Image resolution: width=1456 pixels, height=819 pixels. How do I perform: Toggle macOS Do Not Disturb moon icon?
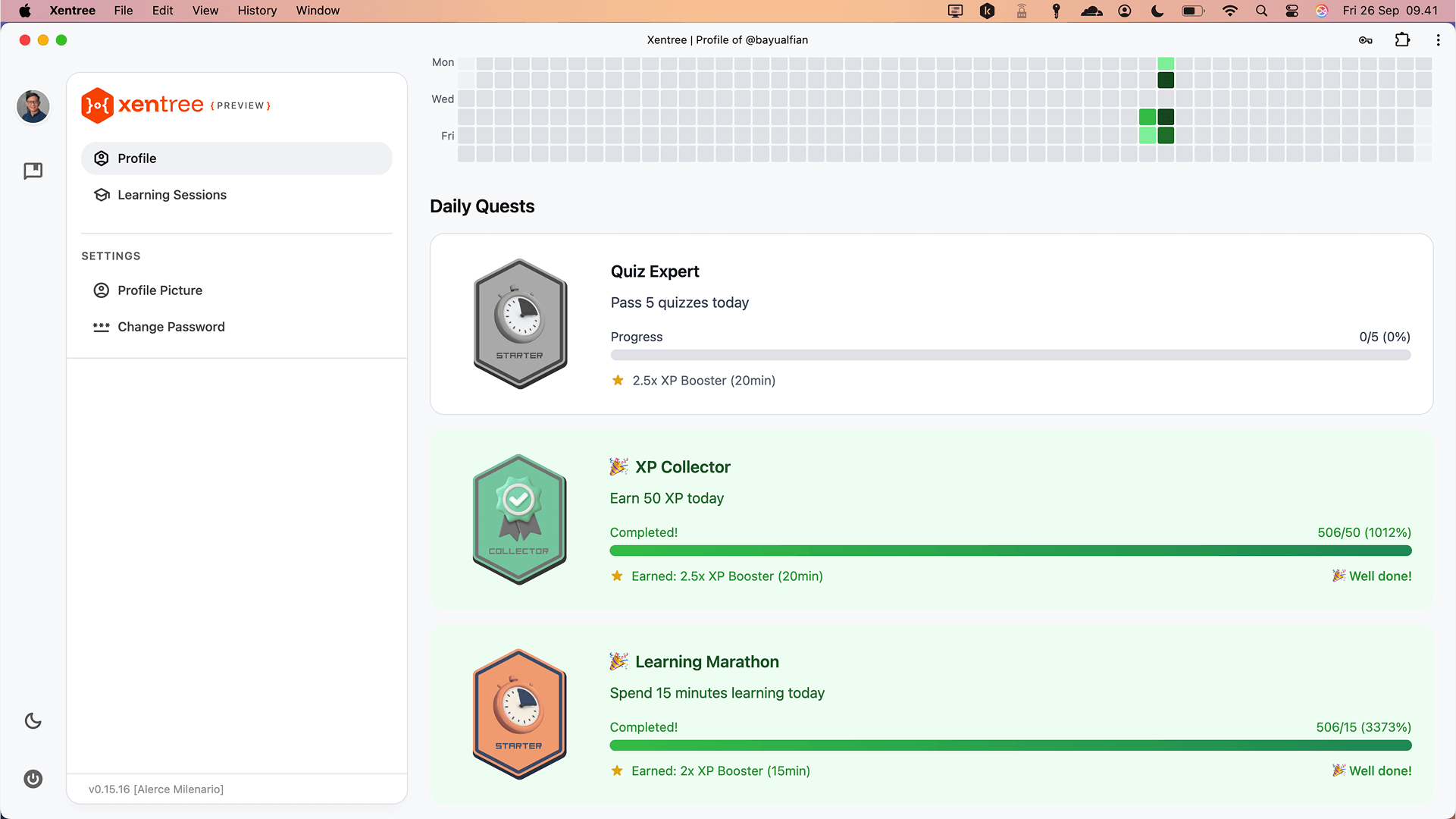[1157, 11]
